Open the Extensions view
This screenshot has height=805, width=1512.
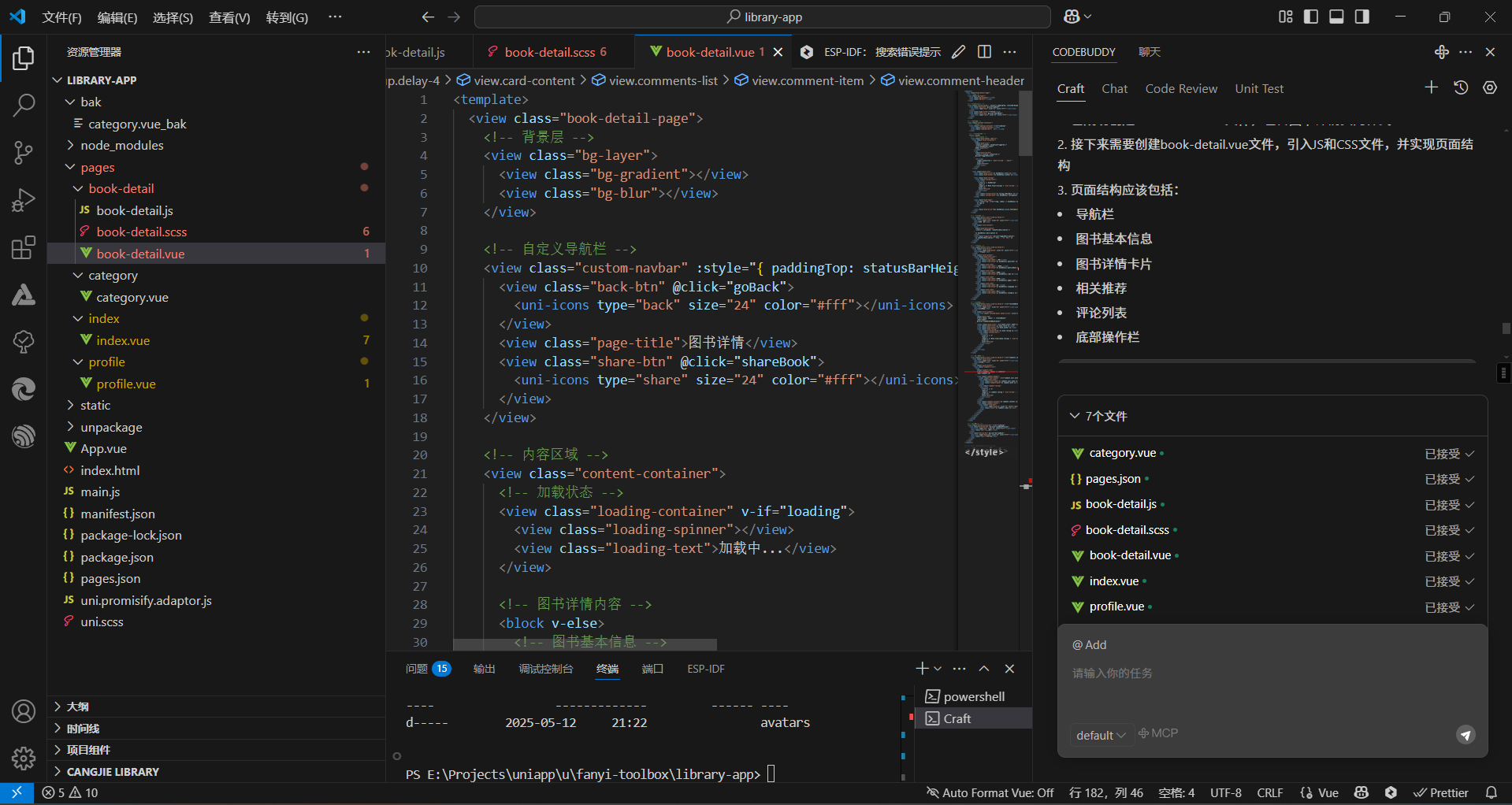(x=24, y=247)
